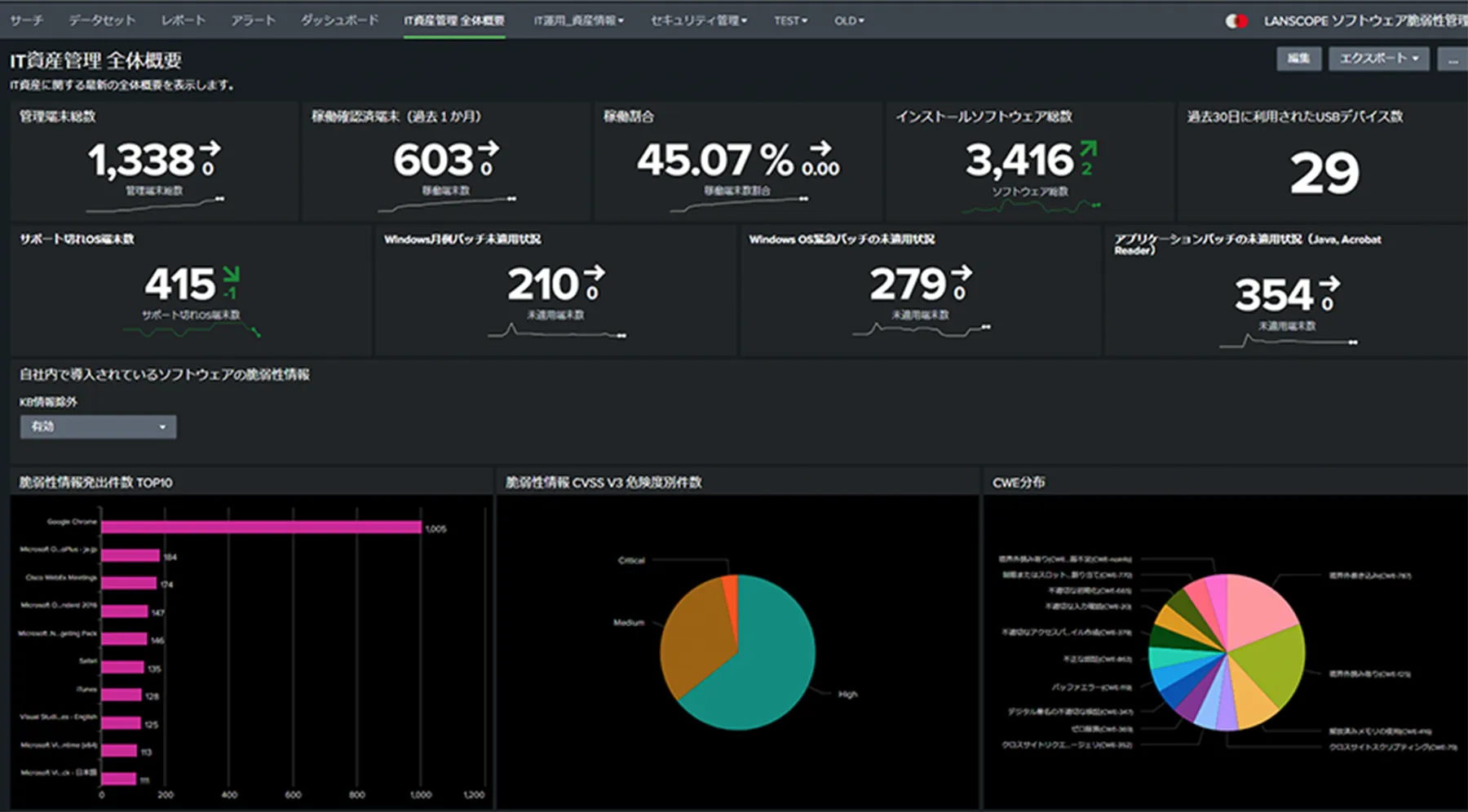This screenshot has height=812, width=1468.
Task: Click the Cisco WebEx Meetings bar
Action: point(129,583)
